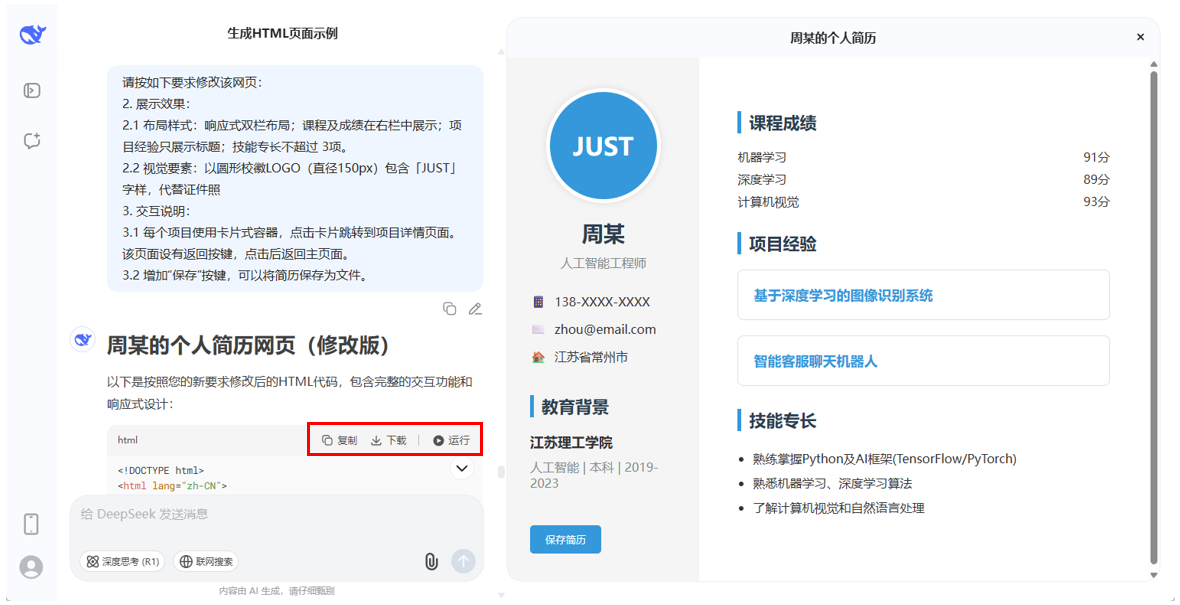Click the job title 人工智能工程师
1180x605 pixels.
click(x=603, y=263)
